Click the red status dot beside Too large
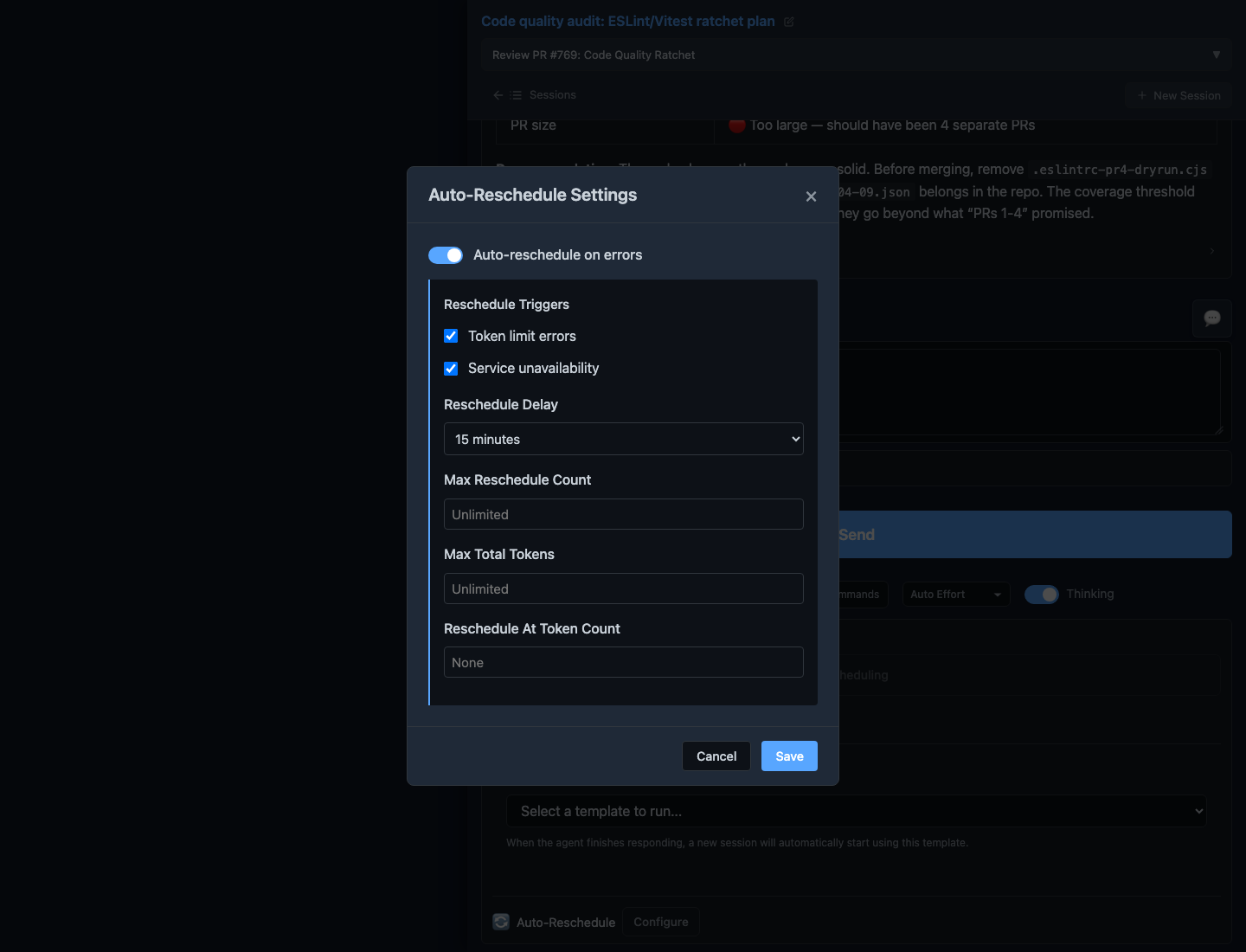The height and width of the screenshot is (952, 1246). coord(737,125)
